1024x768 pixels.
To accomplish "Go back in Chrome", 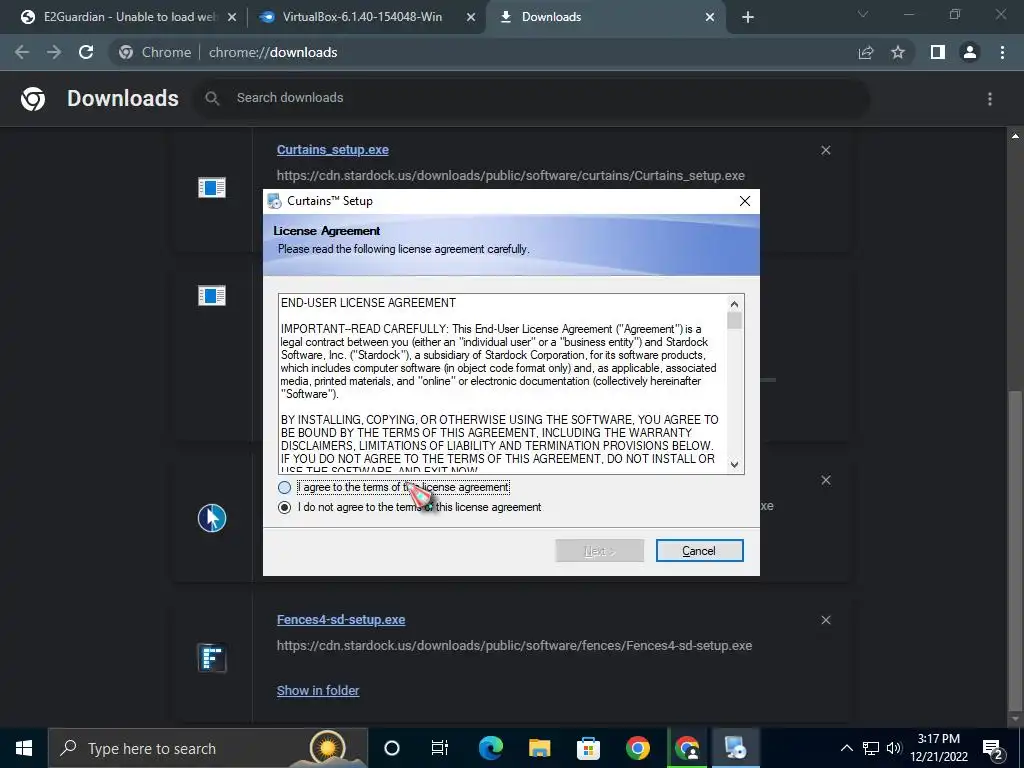I will coord(22,52).
